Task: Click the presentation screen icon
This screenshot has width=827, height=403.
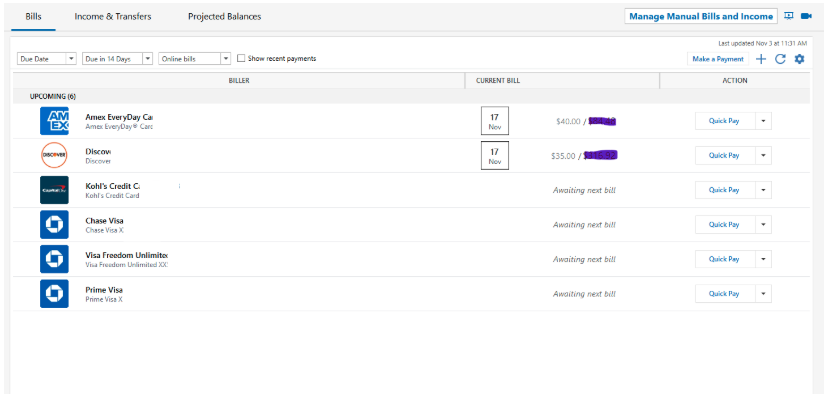Action: click(788, 16)
